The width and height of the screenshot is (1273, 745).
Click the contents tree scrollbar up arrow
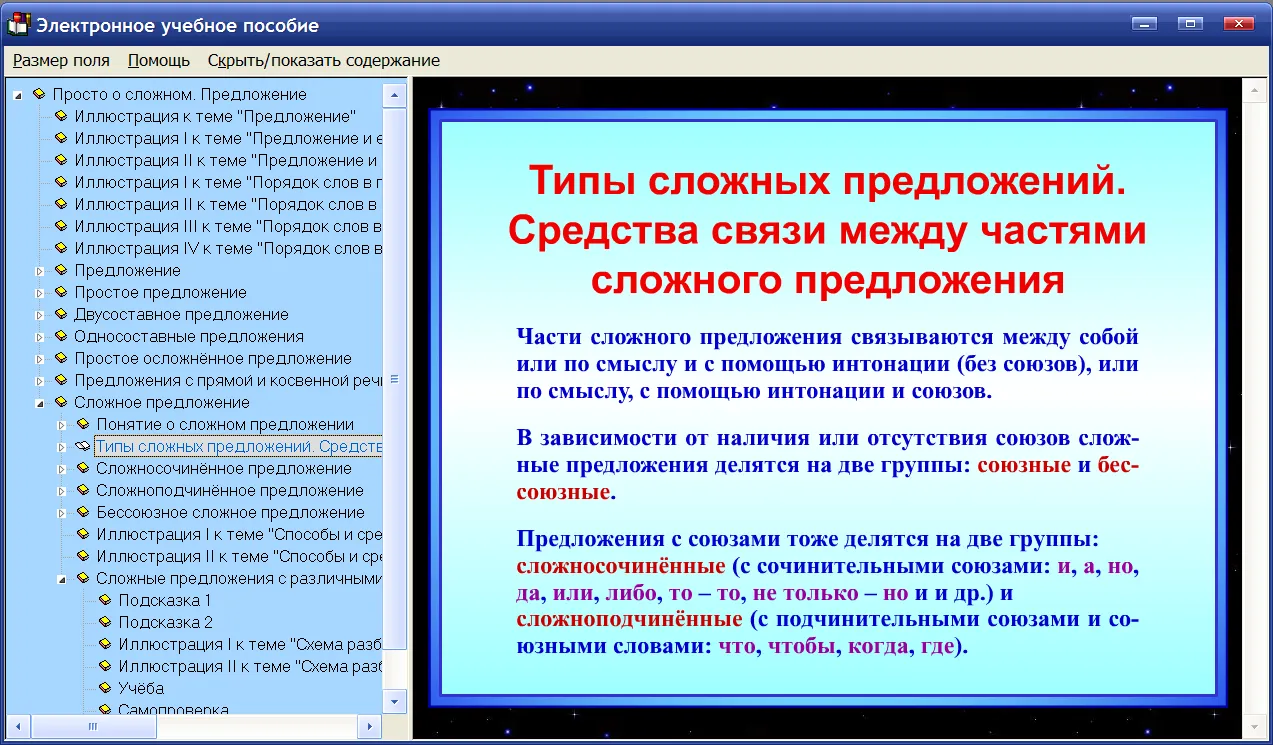coord(395,94)
